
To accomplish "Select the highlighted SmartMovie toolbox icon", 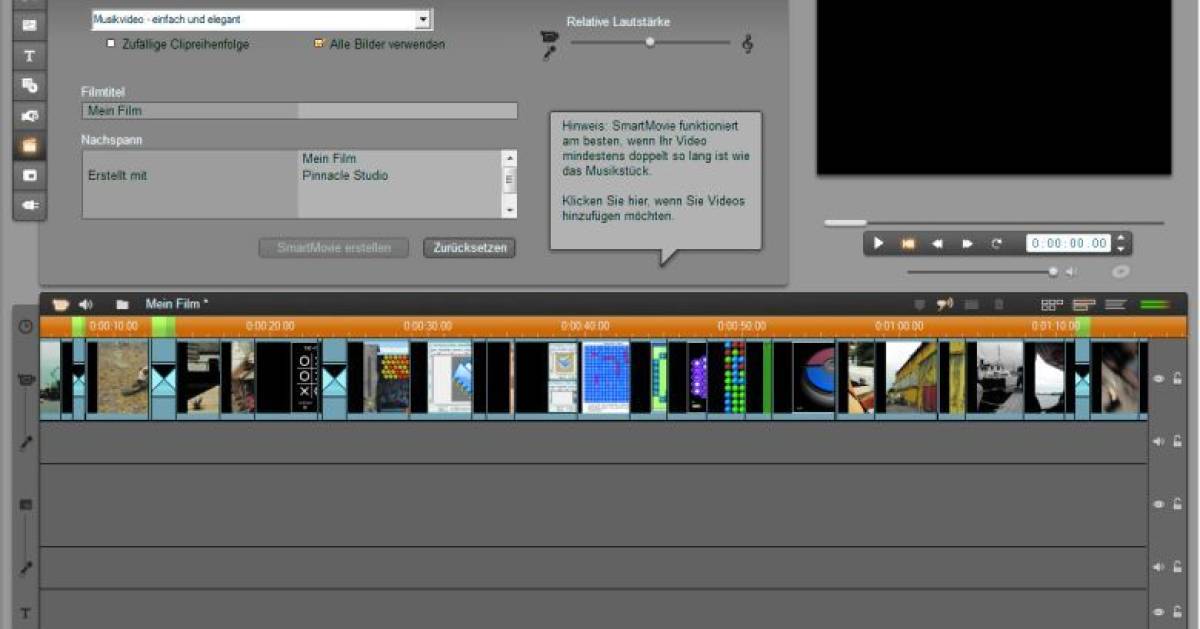I will (x=29, y=146).
